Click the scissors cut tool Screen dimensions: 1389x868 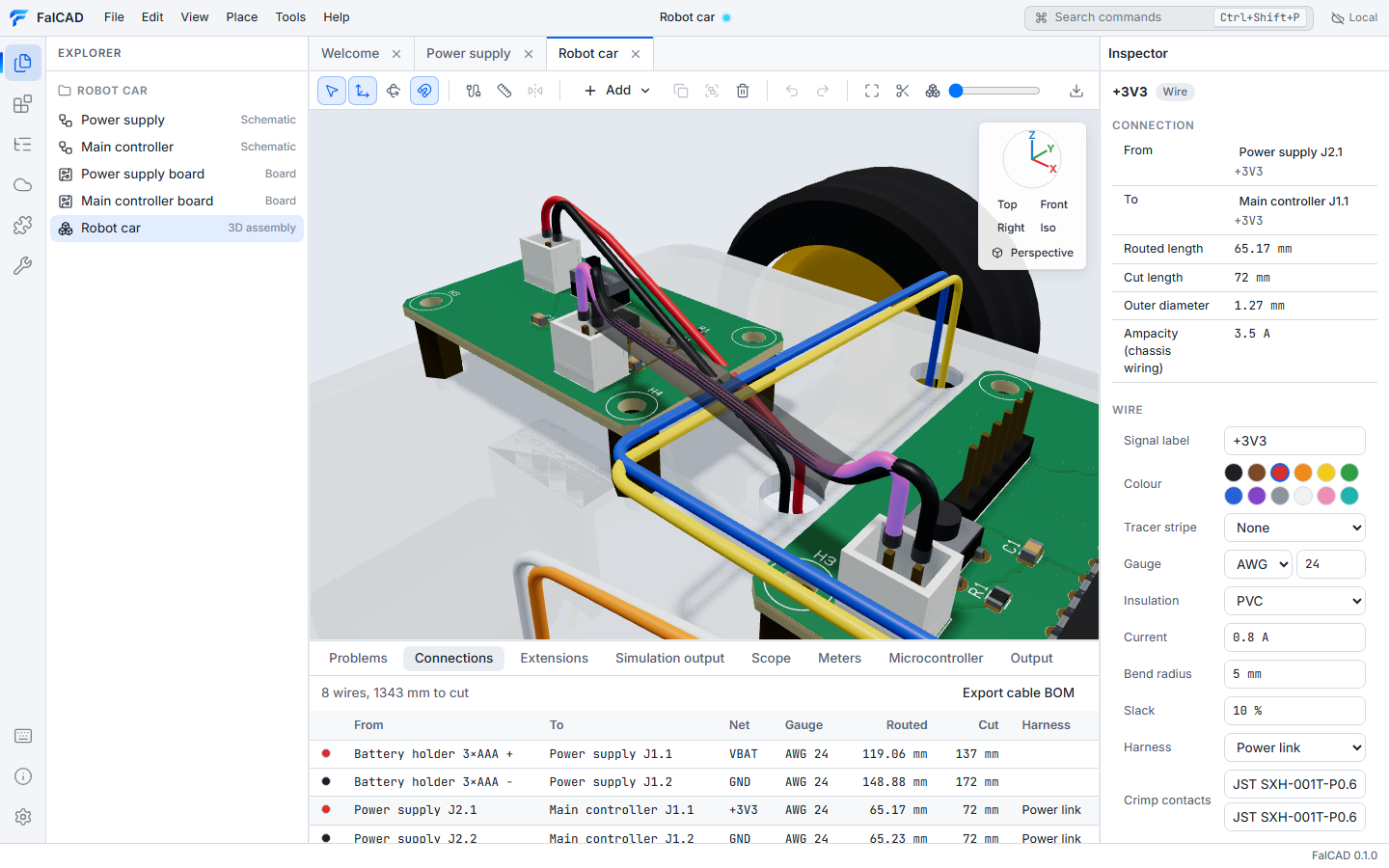click(x=903, y=91)
